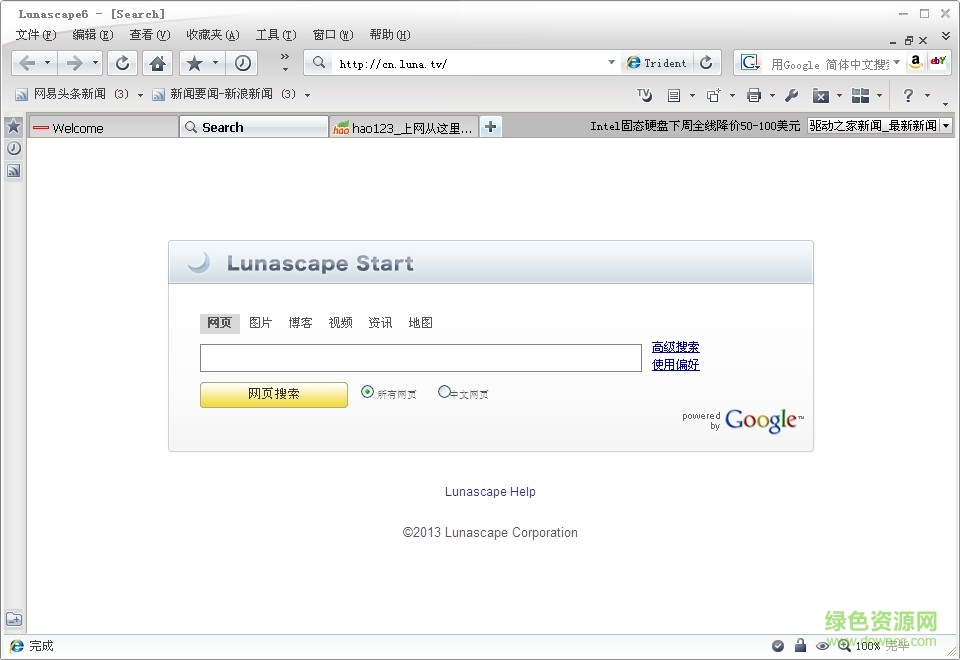
Task: Open browser tools via the wrench icon
Action: click(793, 95)
